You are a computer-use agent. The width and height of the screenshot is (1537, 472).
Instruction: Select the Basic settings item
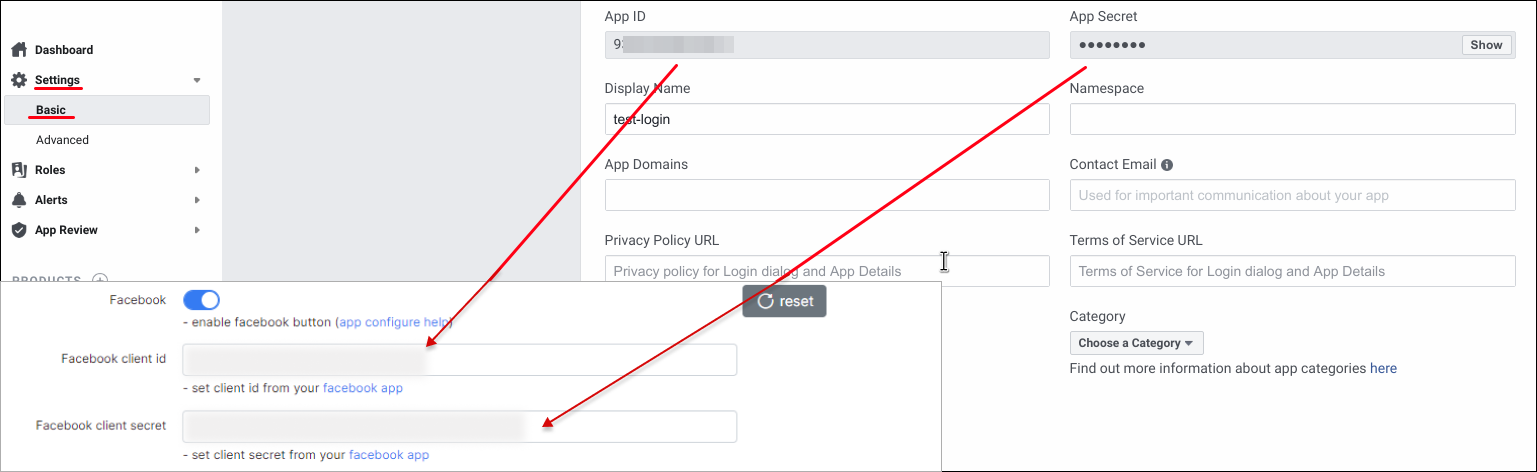51,110
